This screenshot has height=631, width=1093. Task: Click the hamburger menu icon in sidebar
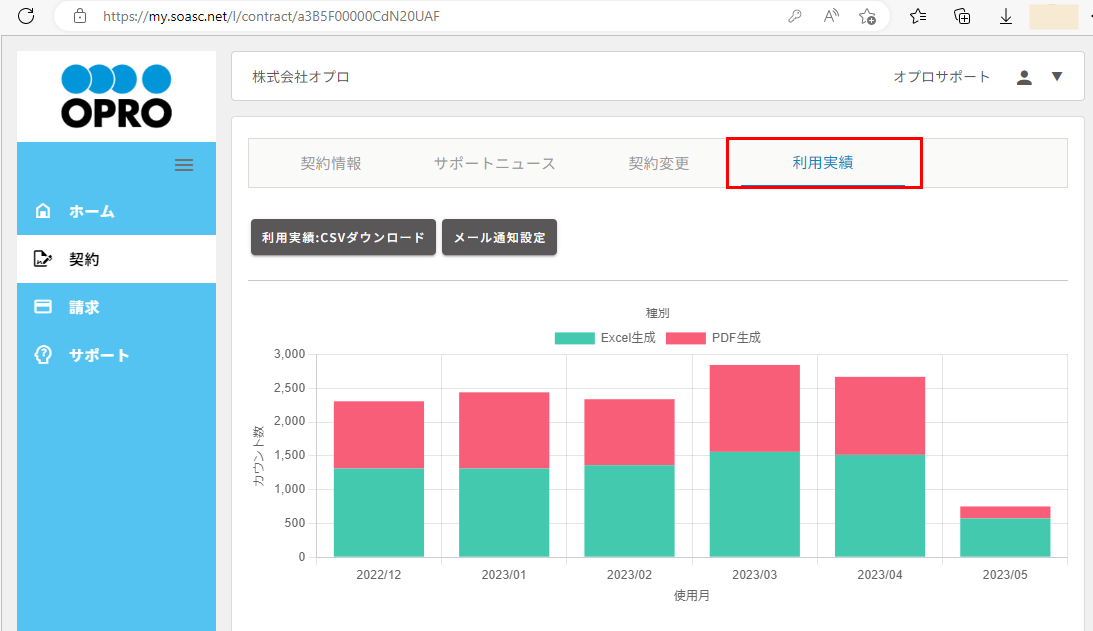(x=184, y=165)
